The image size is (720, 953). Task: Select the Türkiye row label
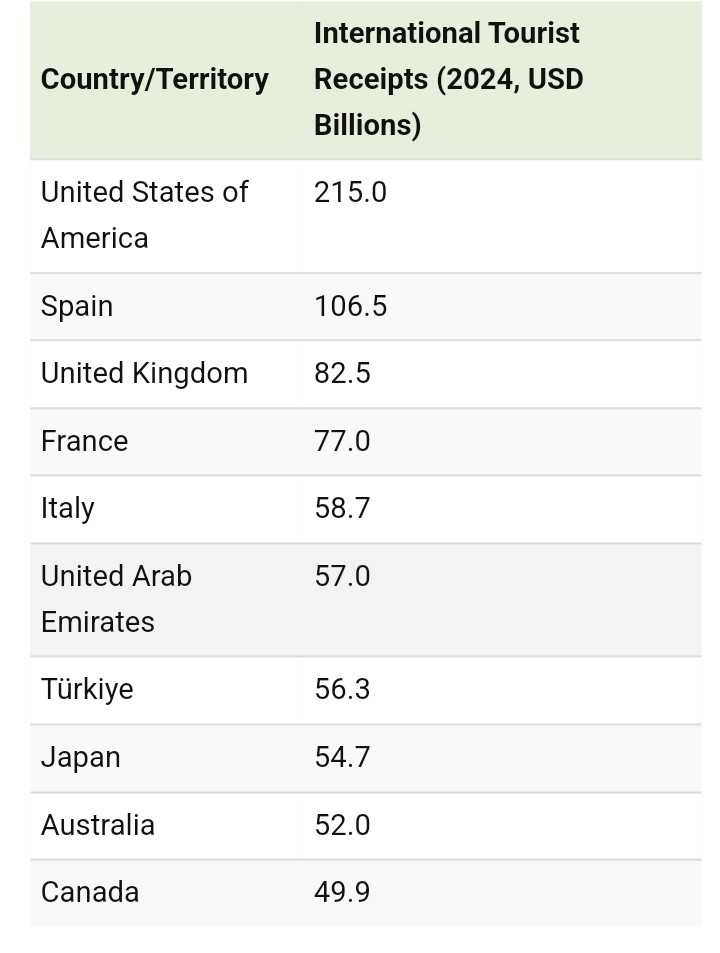coord(87,689)
